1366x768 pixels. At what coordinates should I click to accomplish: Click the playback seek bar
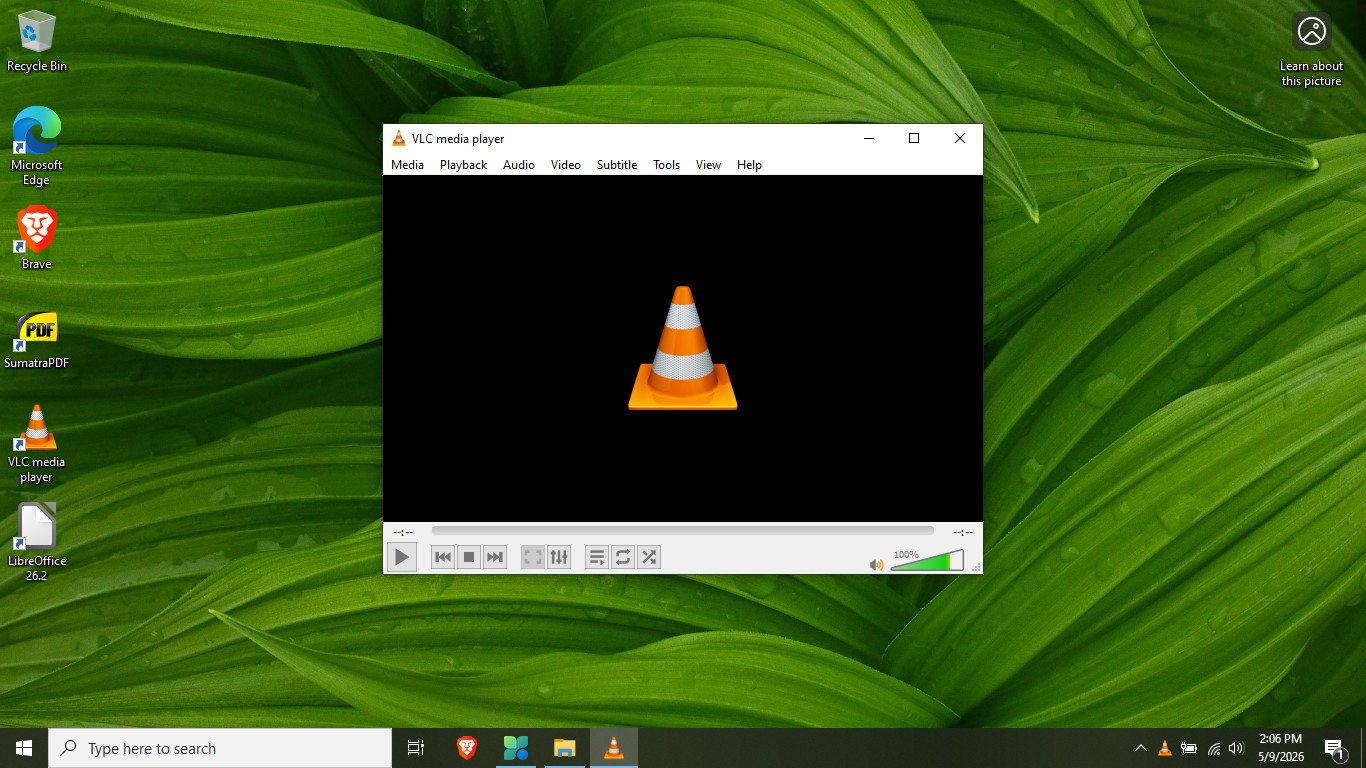point(683,531)
